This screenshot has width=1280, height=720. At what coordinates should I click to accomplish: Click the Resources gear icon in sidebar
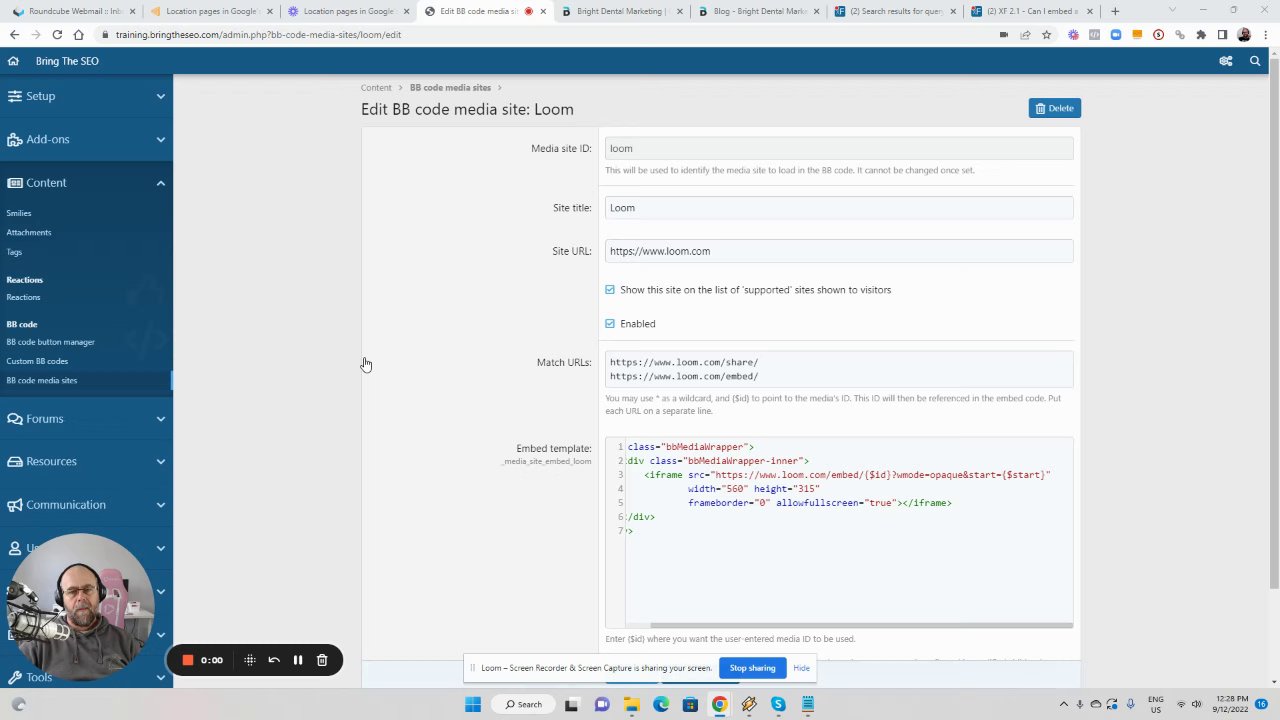[15, 461]
